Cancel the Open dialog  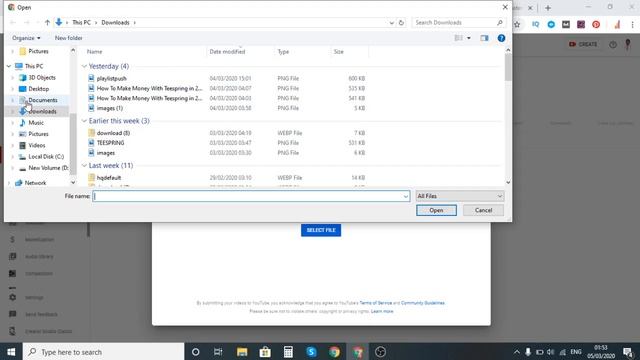coord(483,210)
